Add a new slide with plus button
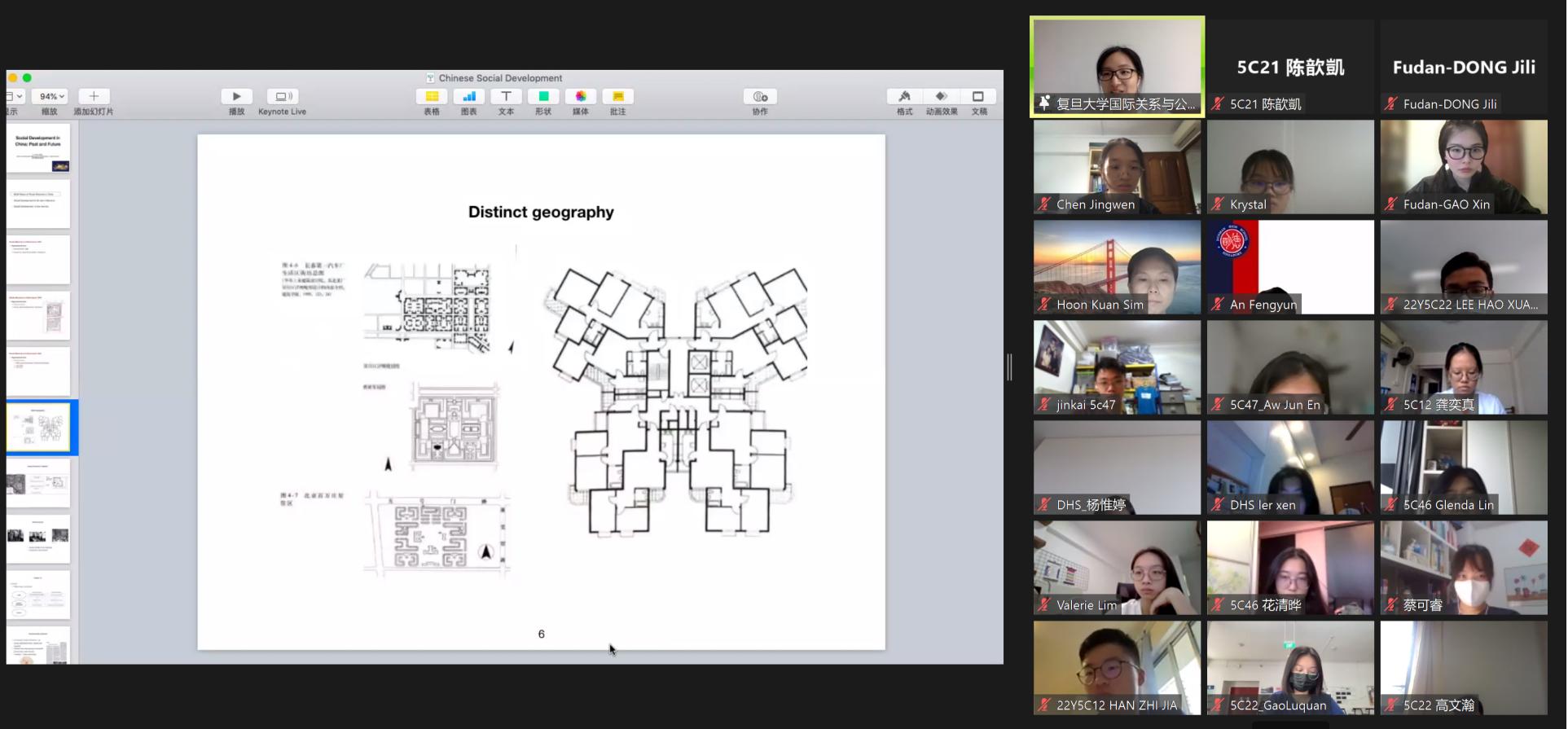The height and width of the screenshot is (729, 1568). click(94, 96)
